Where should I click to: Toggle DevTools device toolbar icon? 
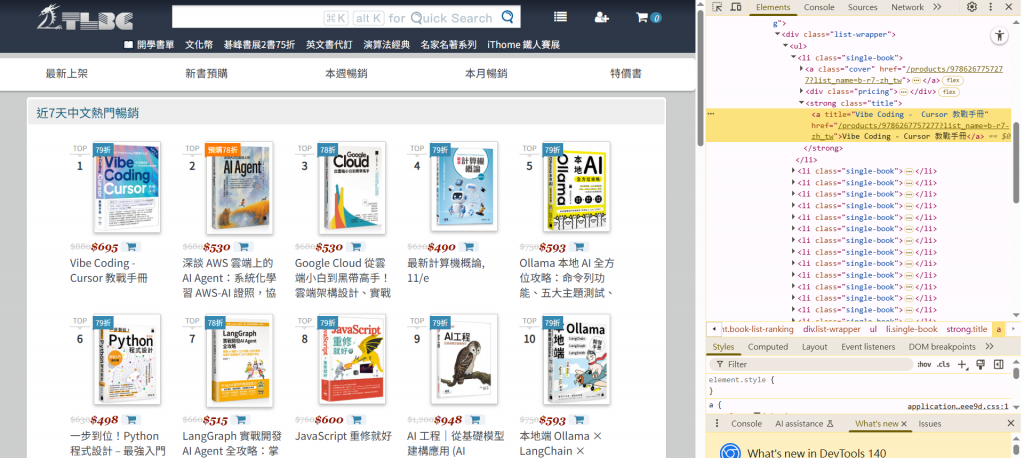[735, 7]
